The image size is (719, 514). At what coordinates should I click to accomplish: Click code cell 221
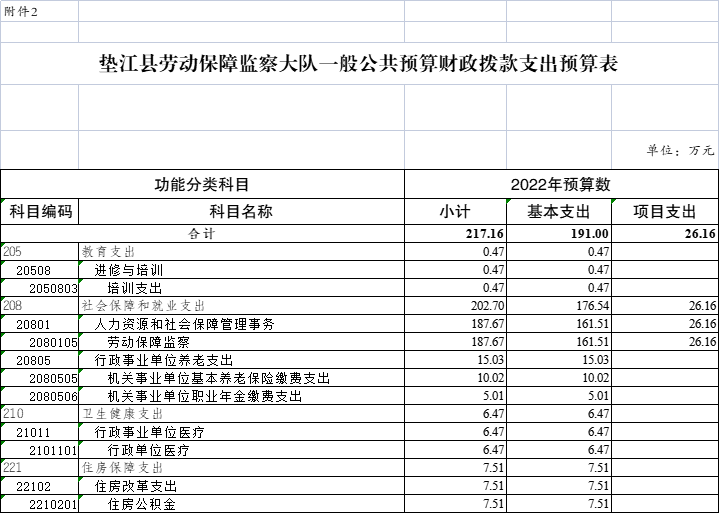pyautogui.click(x=40, y=467)
